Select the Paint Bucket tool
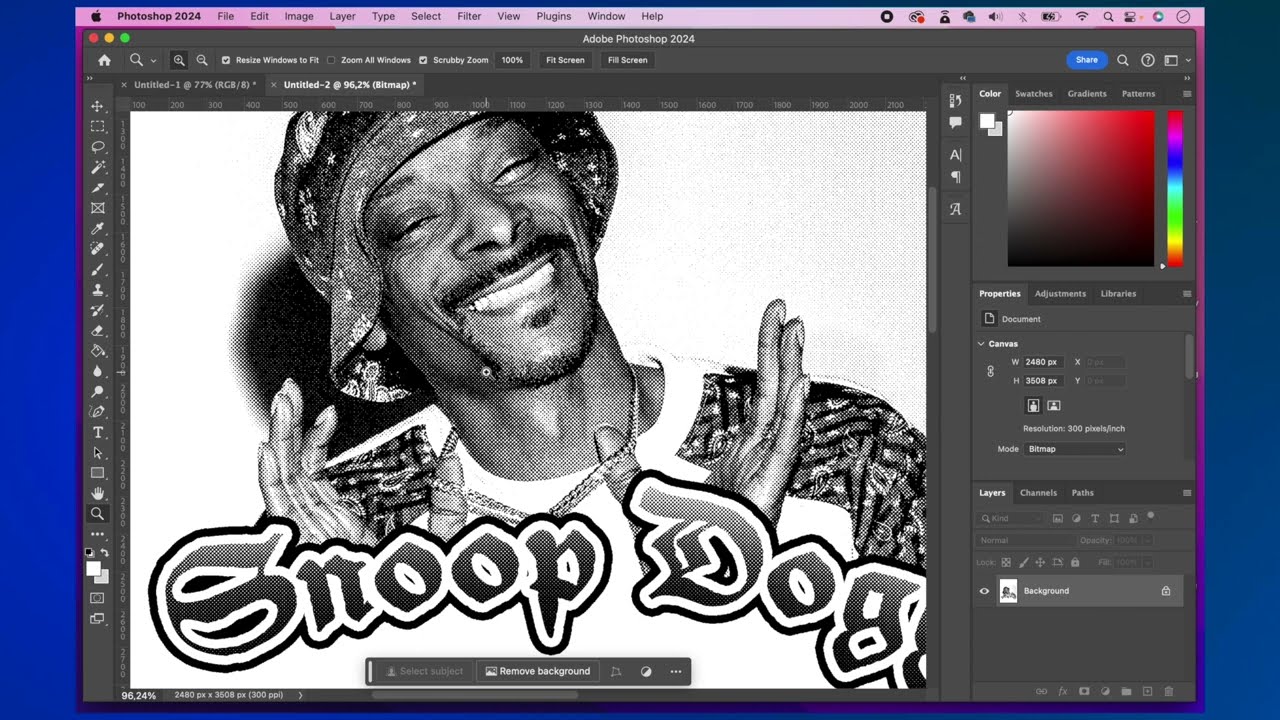The height and width of the screenshot is (720, 1280). click(98, 351)
